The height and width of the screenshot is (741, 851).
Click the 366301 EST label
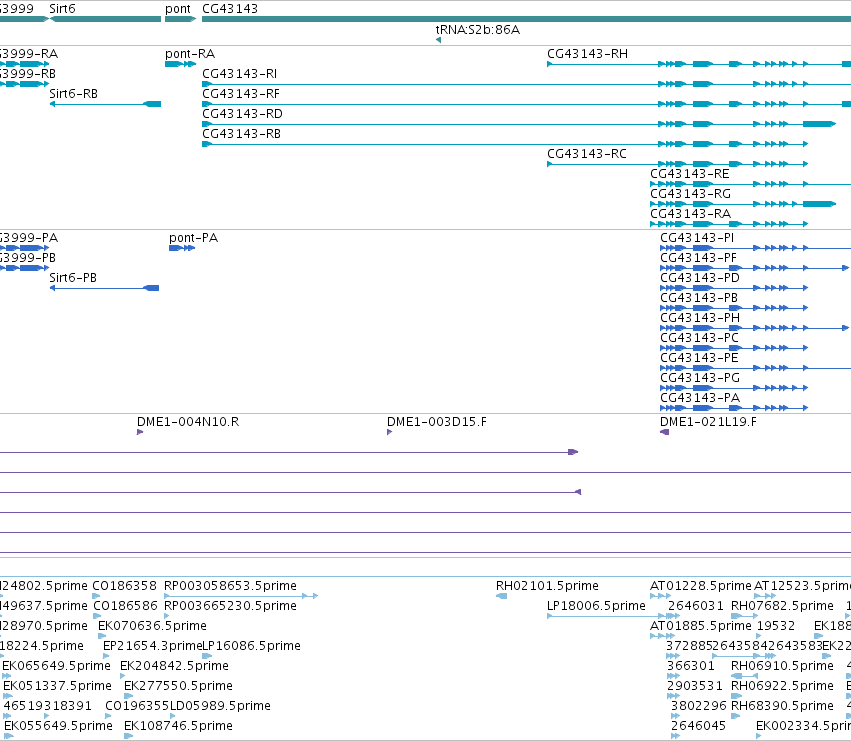click(x=691, y=666)
